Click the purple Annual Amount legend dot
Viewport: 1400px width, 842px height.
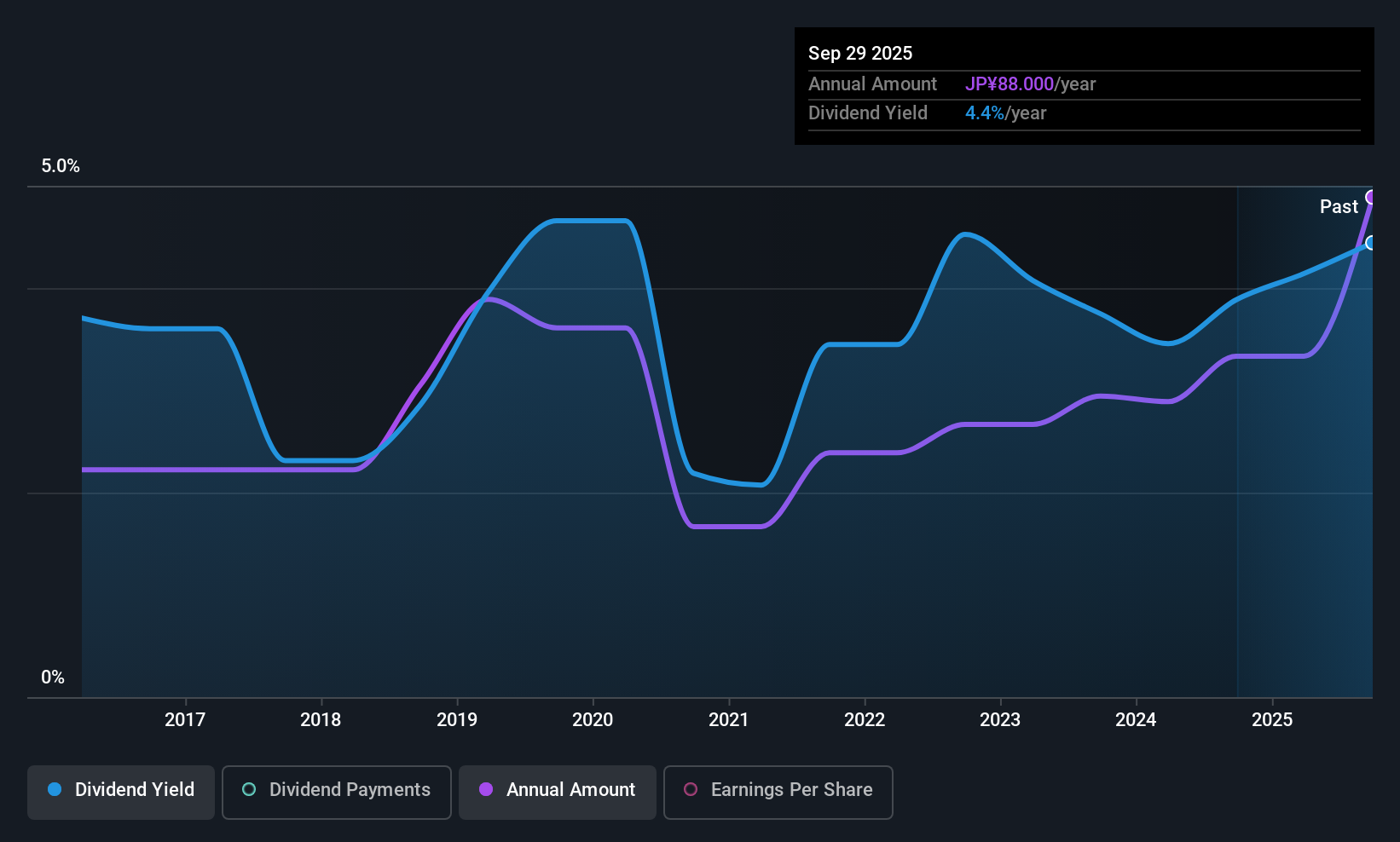(x=486, y=789)
